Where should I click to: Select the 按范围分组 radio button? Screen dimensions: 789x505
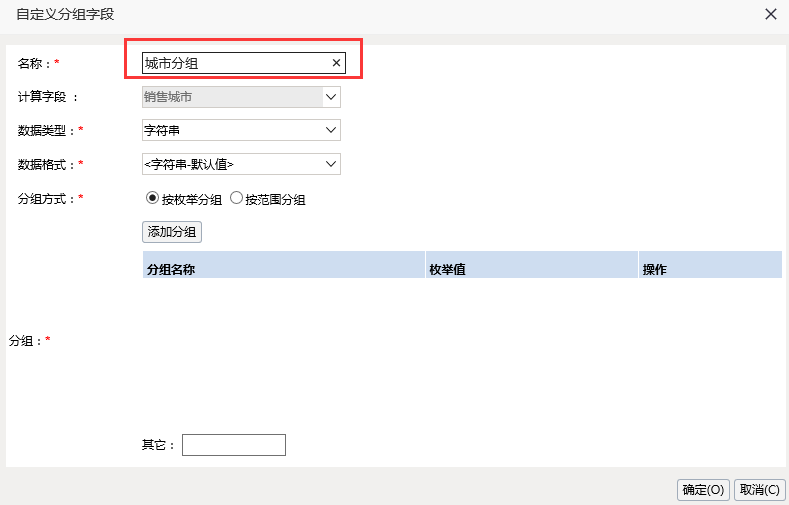[x=236, y=198]
